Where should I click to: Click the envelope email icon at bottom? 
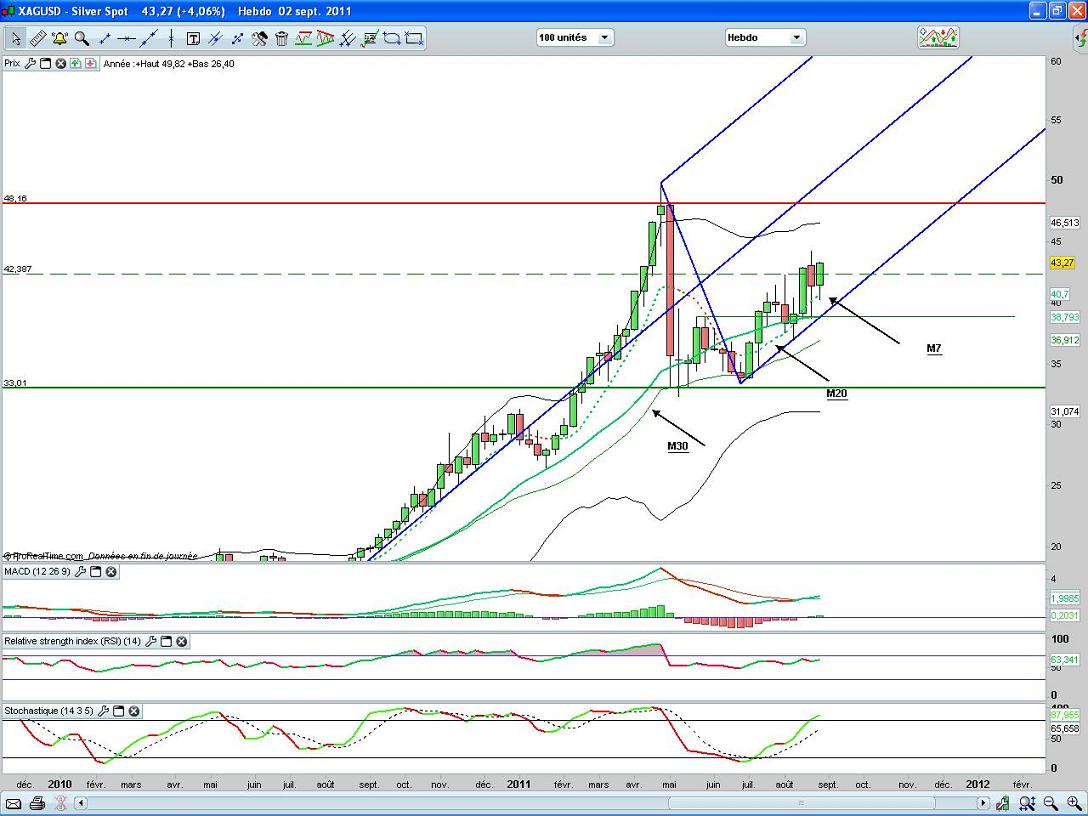[x=14, y=803]
